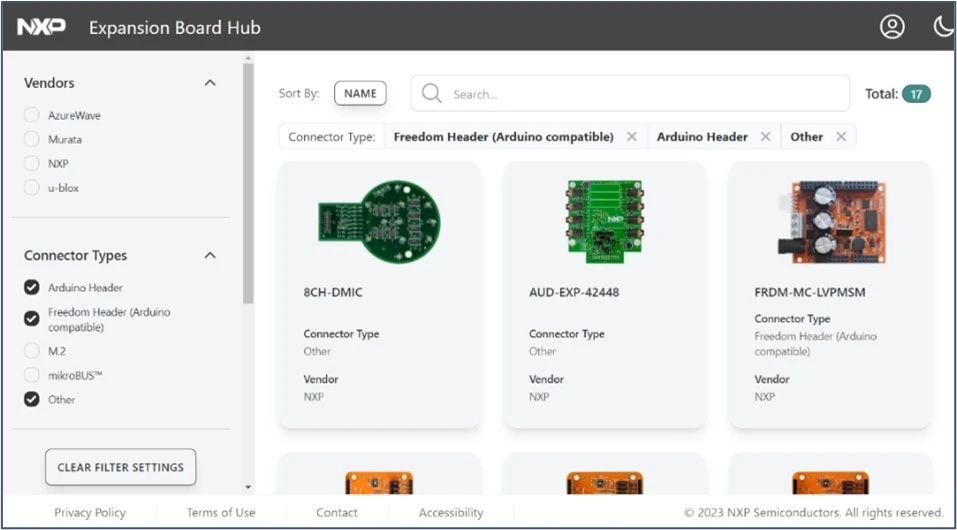Click the NAME sort button
Image resolution: width=957 pixels, height=530 pixels.
[x=360, y=93]
